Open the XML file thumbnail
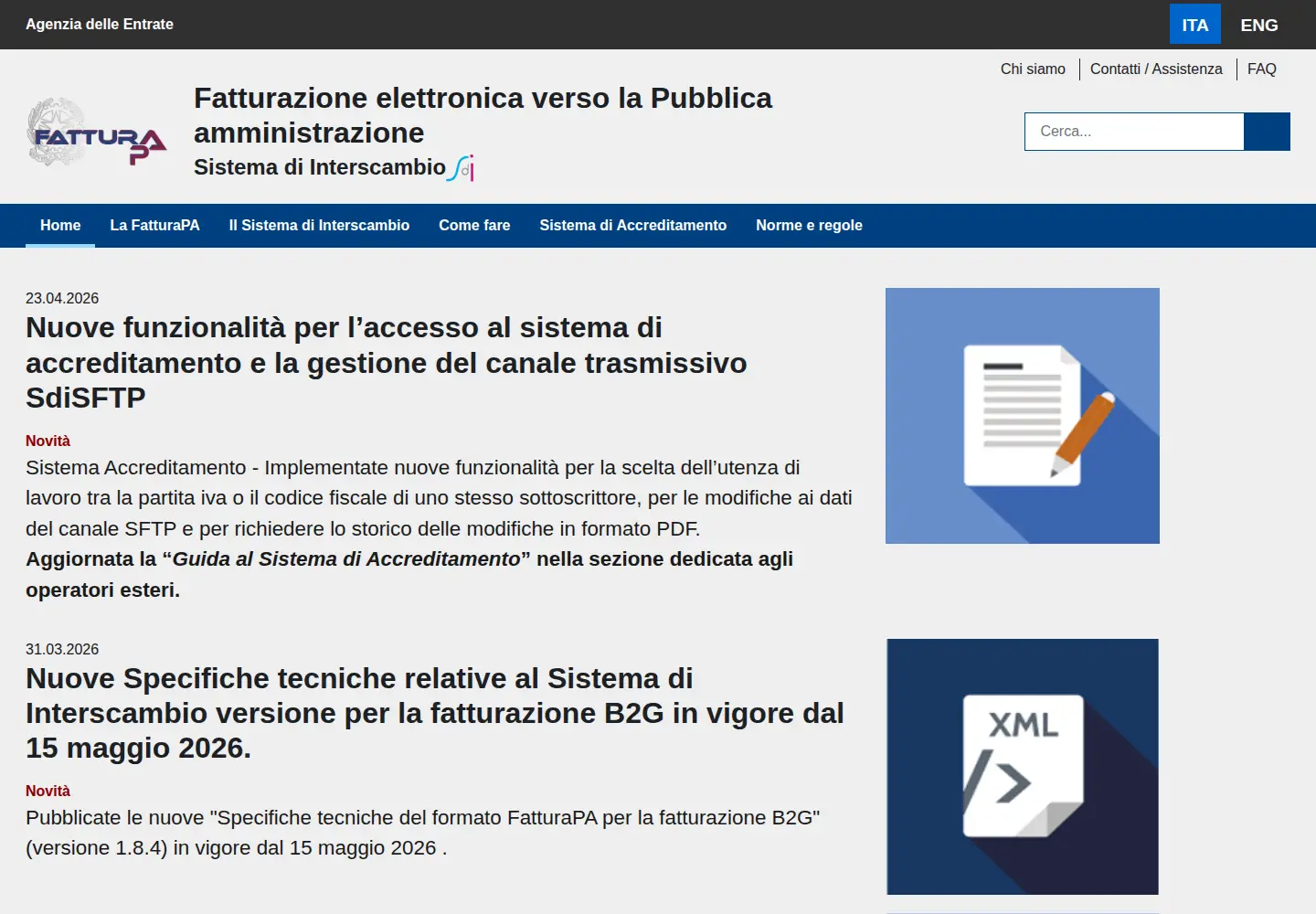The width and height of the screenshot is (1316, 914). pyautogui.click(x=1023, y=767)
